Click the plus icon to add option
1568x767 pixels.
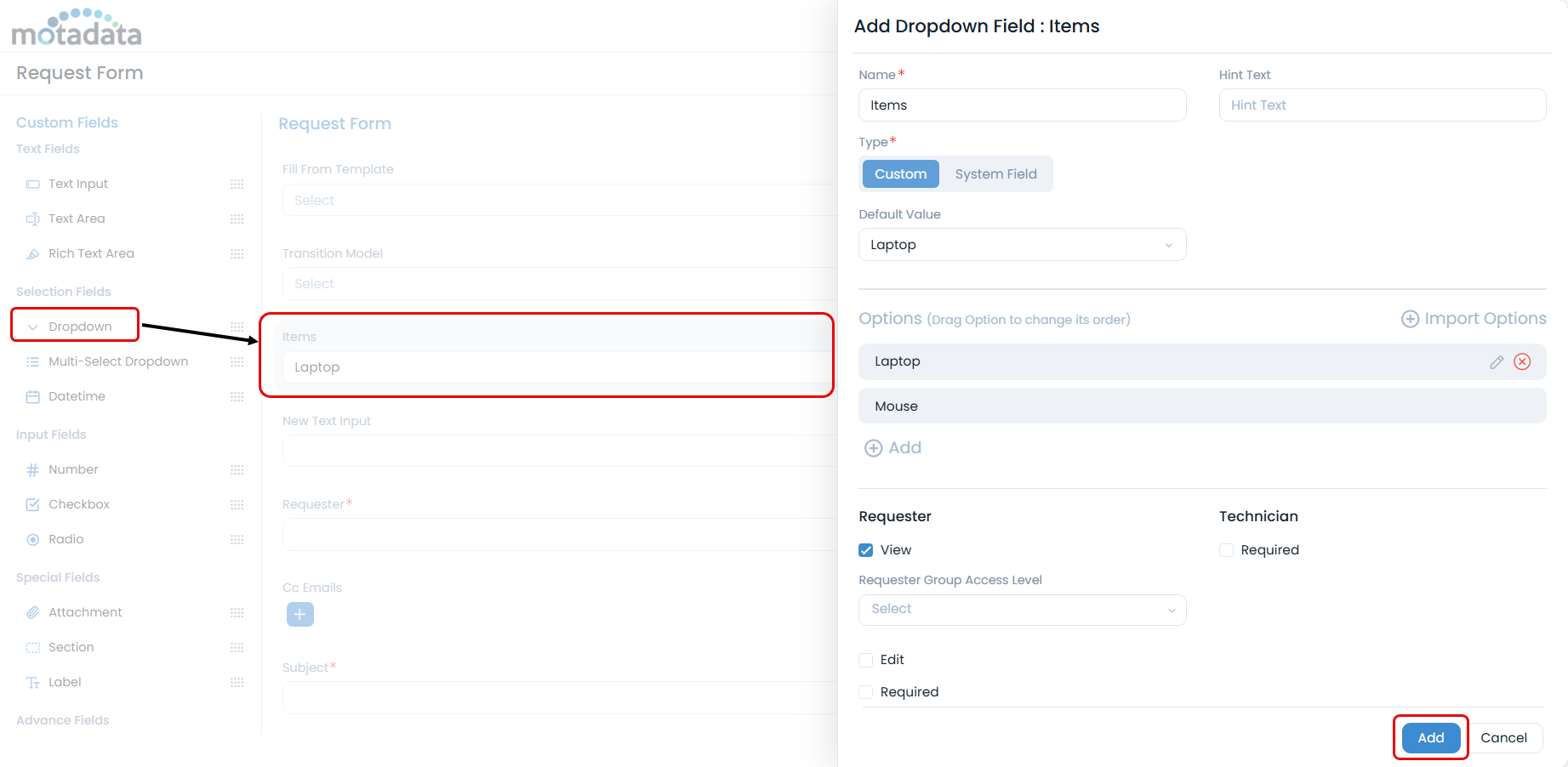tap(873, 448)
